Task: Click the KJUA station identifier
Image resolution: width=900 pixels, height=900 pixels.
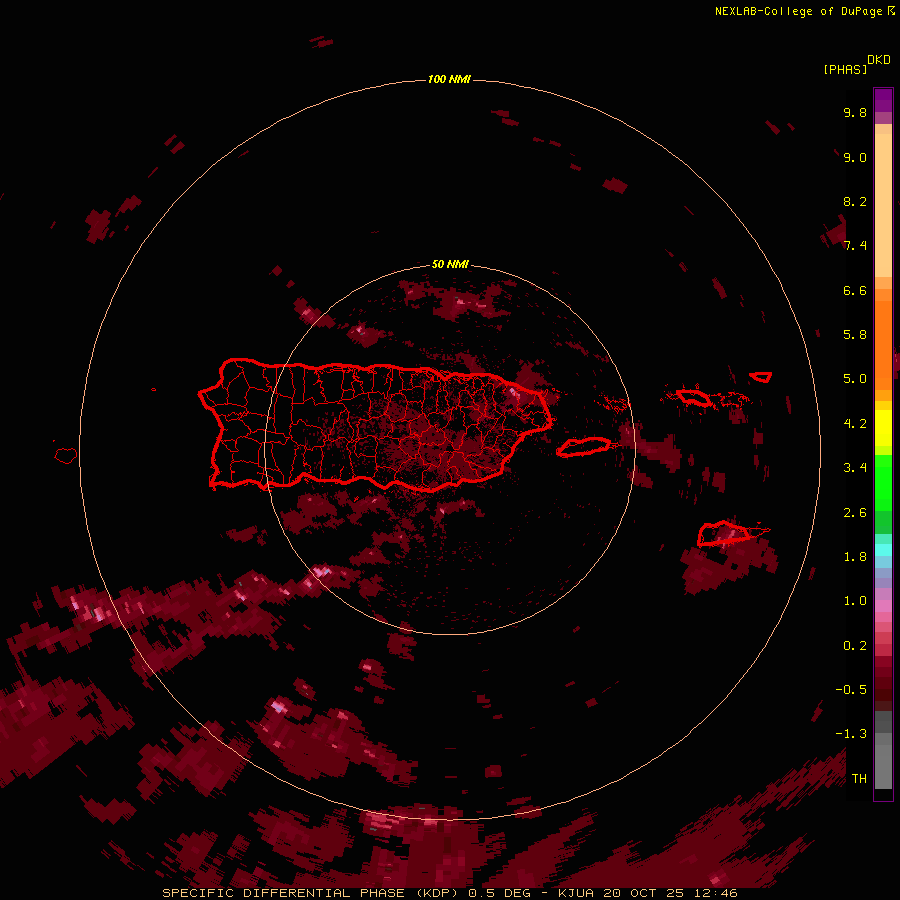Action: [x=575, y=893]
